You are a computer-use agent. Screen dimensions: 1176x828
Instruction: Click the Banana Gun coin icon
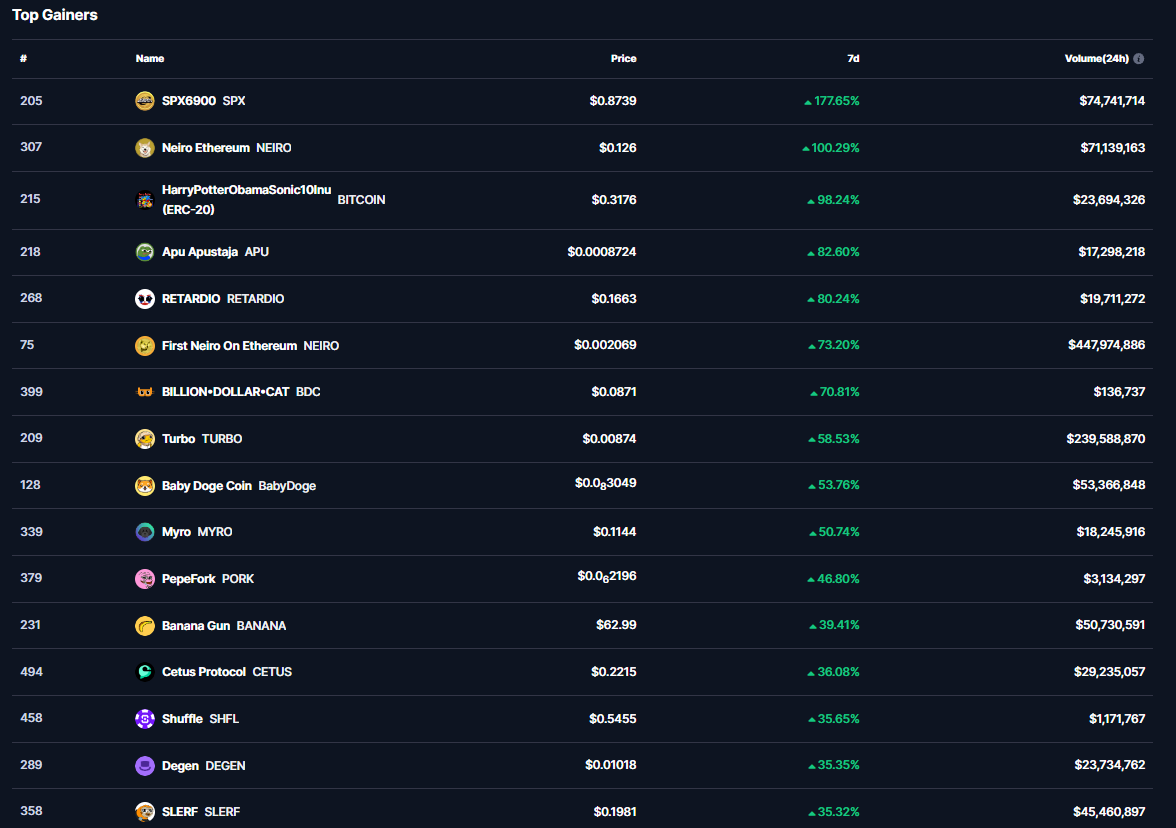pos(145,626)
